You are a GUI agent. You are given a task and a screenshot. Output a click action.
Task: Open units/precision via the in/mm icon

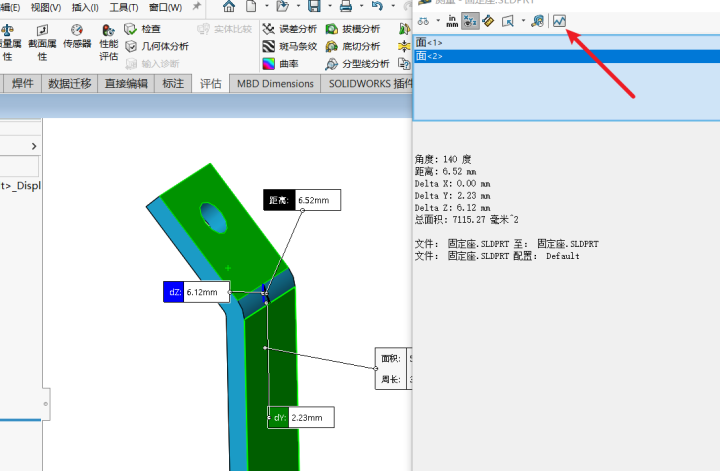click(x=452, y=21)
